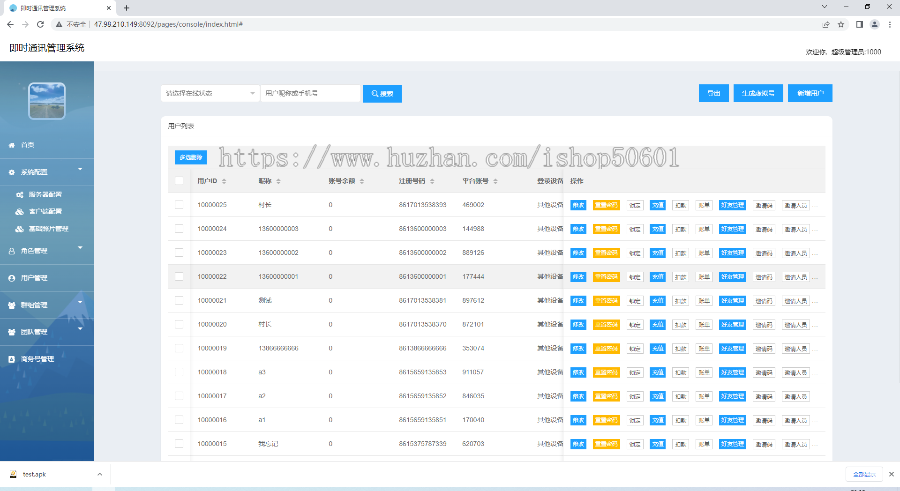Open 服务器配置 in the sidebar

[x=45, y=195]
